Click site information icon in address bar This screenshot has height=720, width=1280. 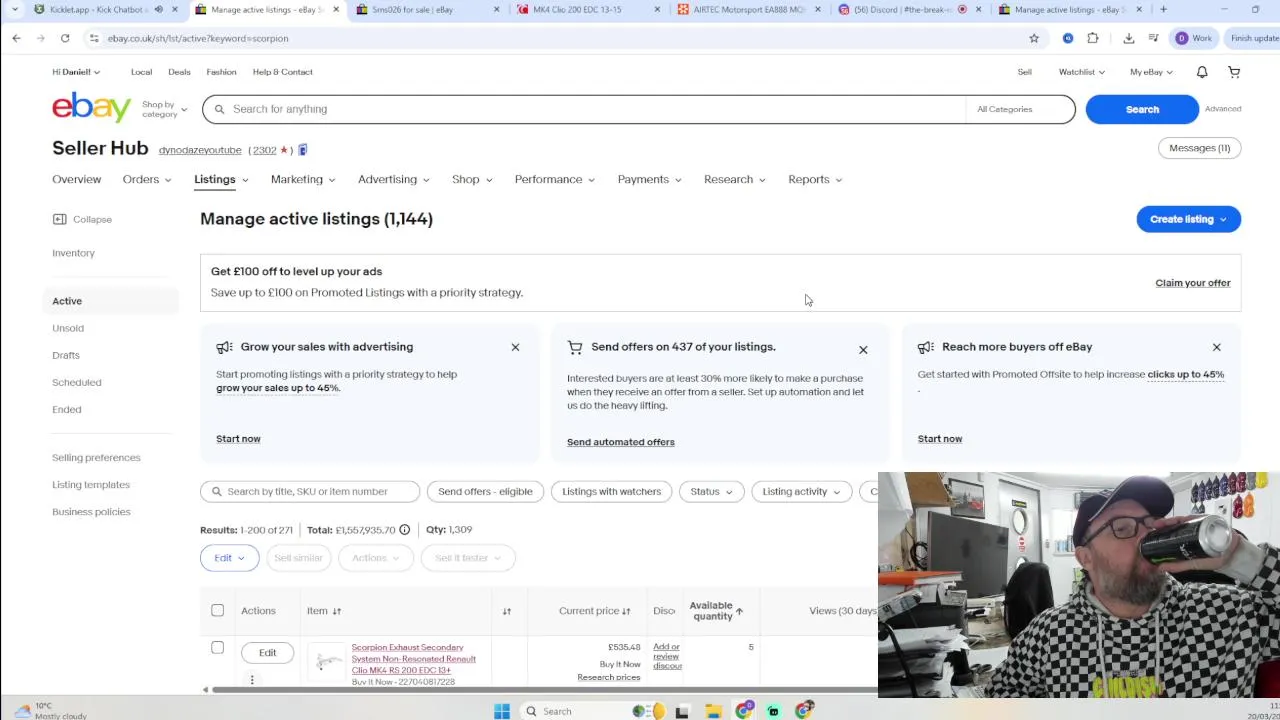click(94, 38)
